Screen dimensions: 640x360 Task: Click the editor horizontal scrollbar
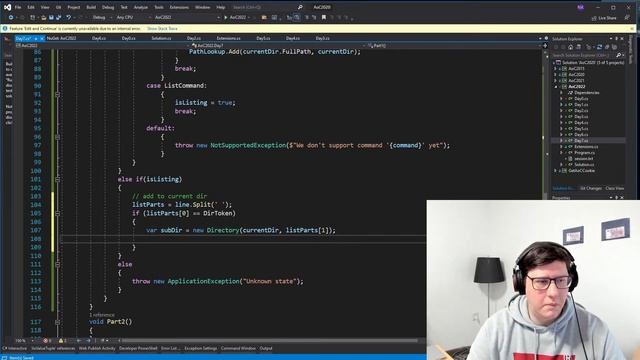click(x=269, y=340)
